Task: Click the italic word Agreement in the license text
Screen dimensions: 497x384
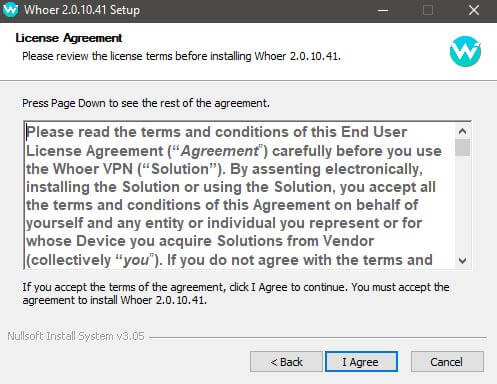Action: pos(220,151)
